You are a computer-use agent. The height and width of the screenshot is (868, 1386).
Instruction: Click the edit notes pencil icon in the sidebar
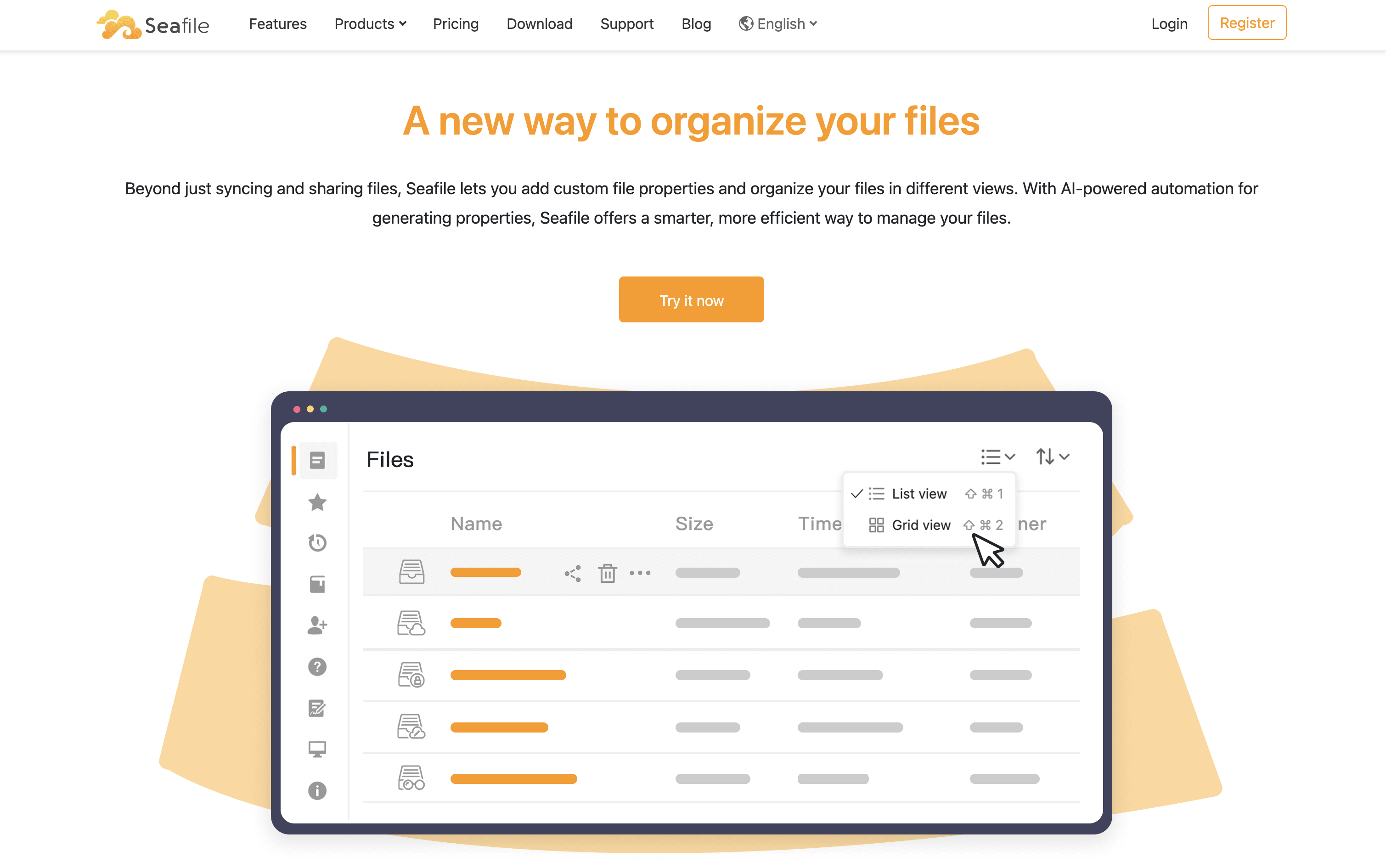click(x=317, y=708)
